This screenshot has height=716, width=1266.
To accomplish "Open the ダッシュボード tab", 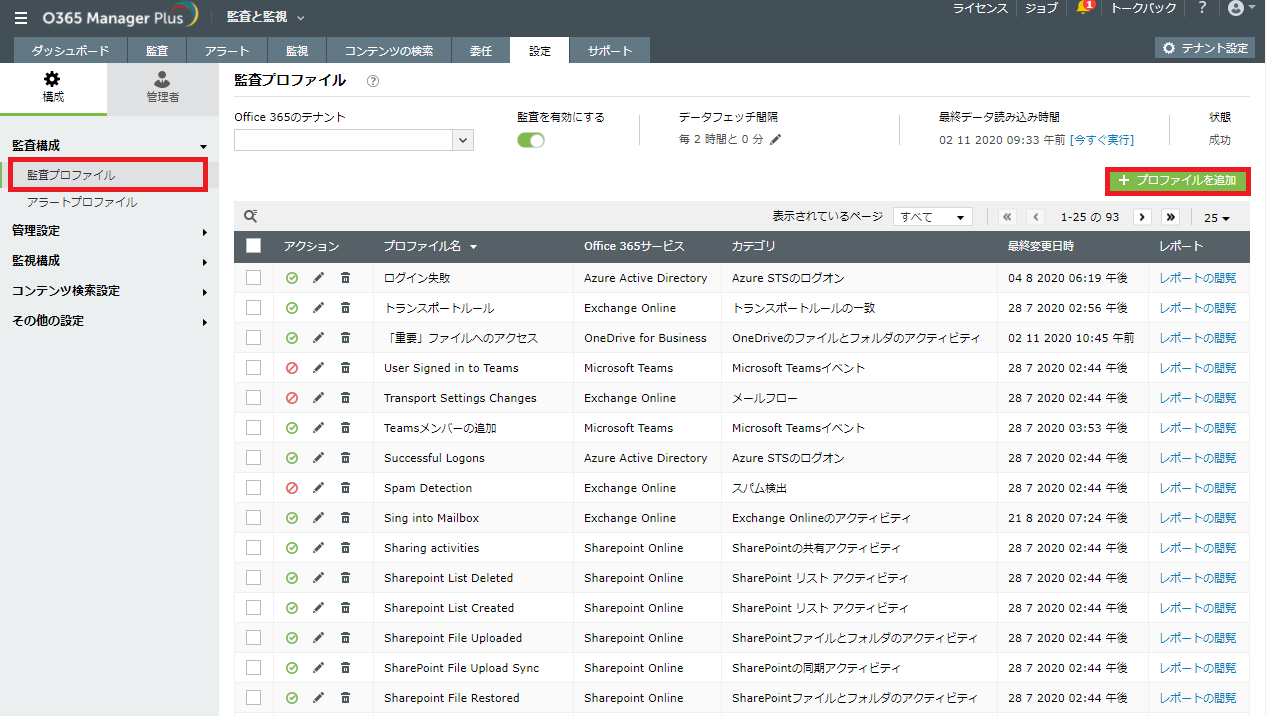I will coord(70,50).
